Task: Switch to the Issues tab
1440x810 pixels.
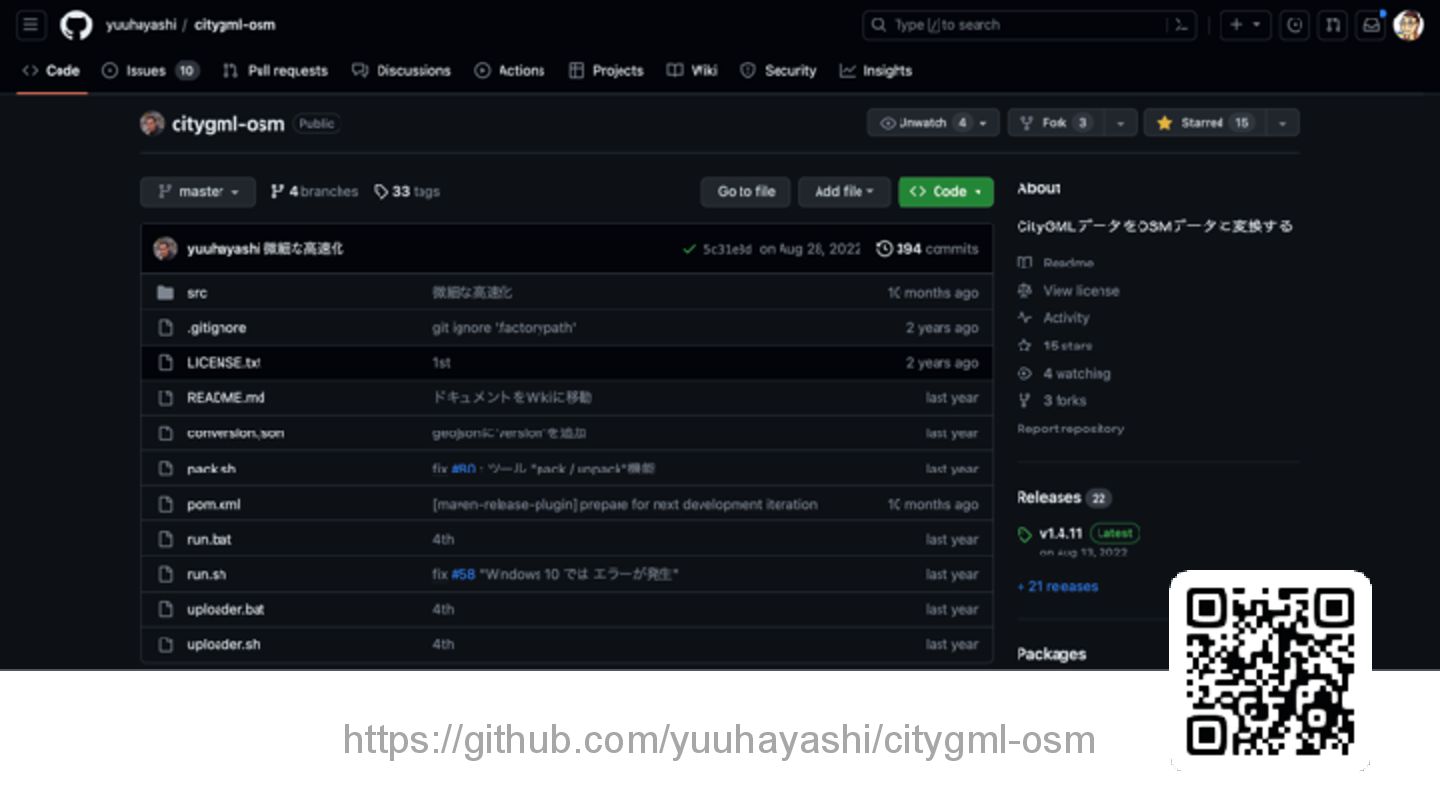Action: click(x=150, y=71)
